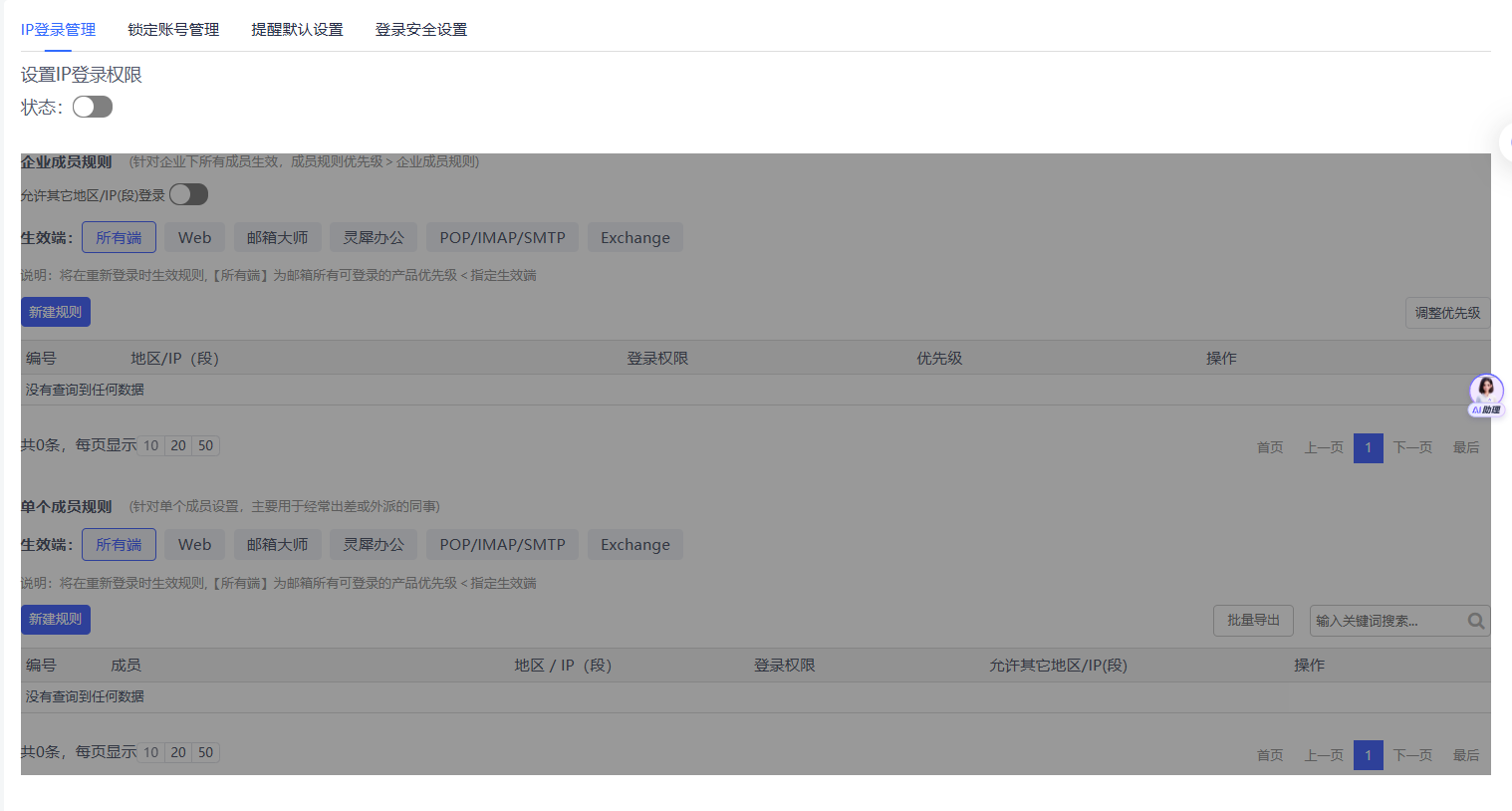
Task: Click 新建规则 under enterprise member rules
Action: (55, 311)
